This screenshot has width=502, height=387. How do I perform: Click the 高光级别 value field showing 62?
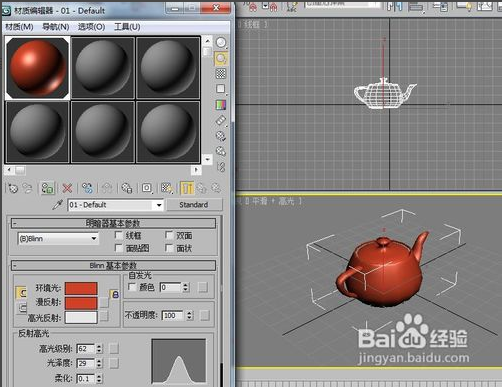click(86, 349)
